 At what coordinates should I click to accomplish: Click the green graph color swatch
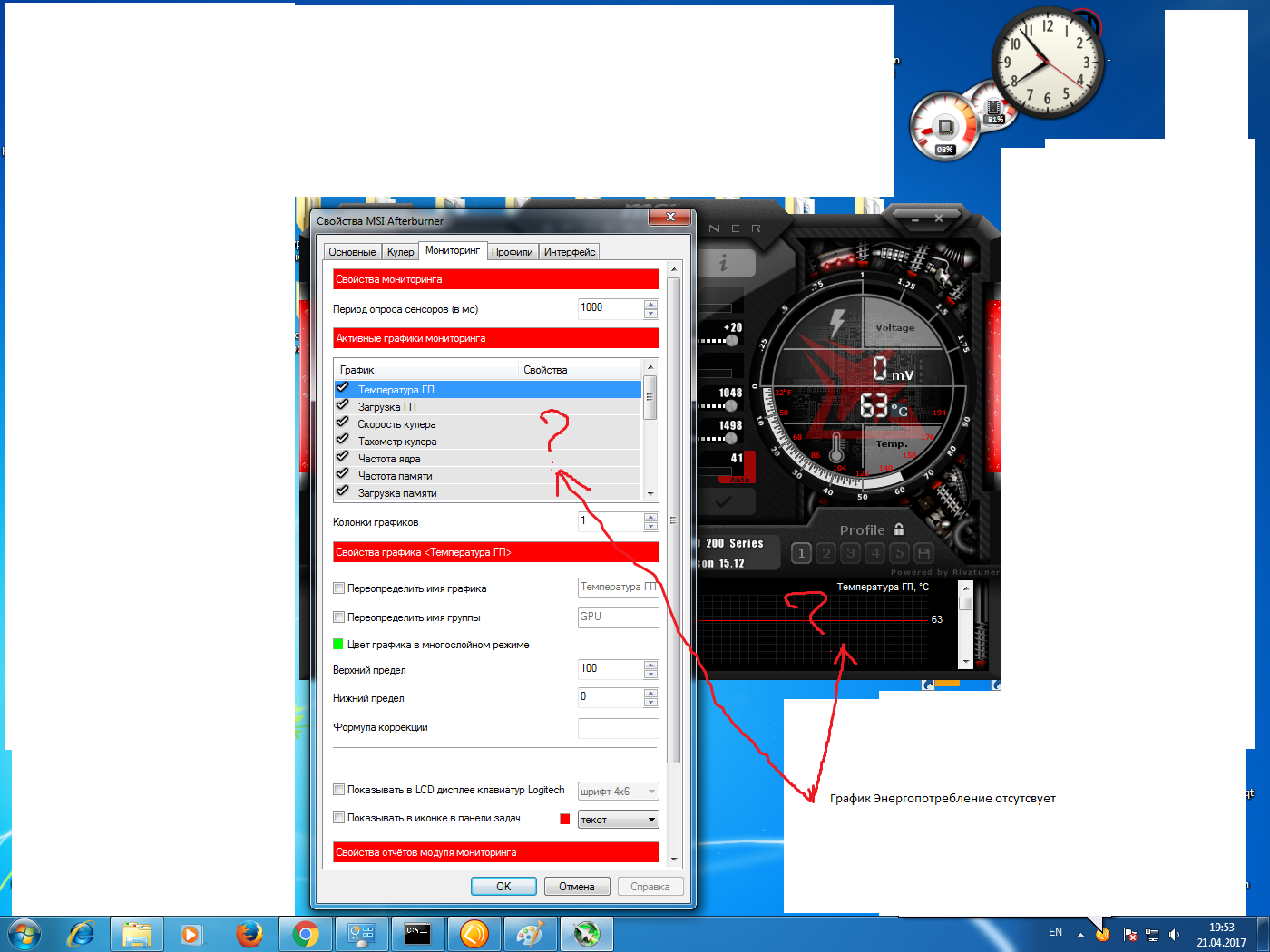click(339, 645)
